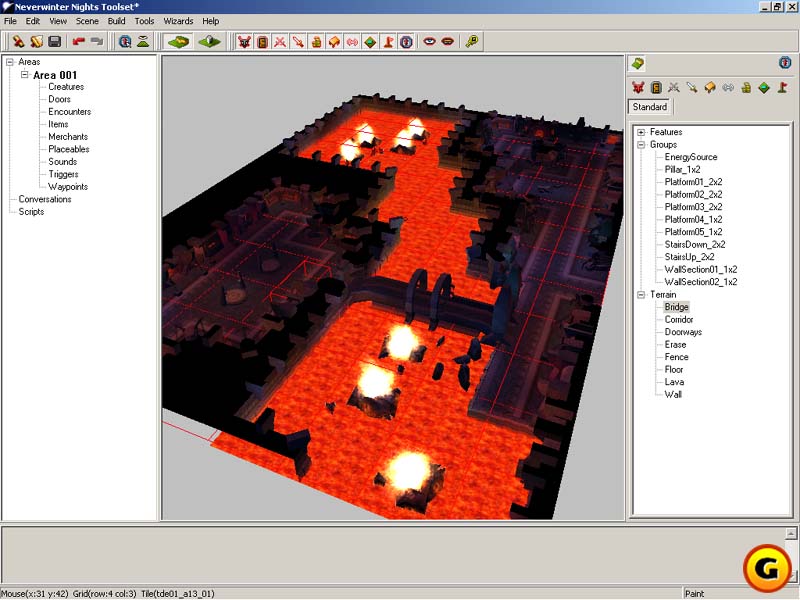Open the Wizards menu
Screen dimensions: 800x600
coord(178,21)
